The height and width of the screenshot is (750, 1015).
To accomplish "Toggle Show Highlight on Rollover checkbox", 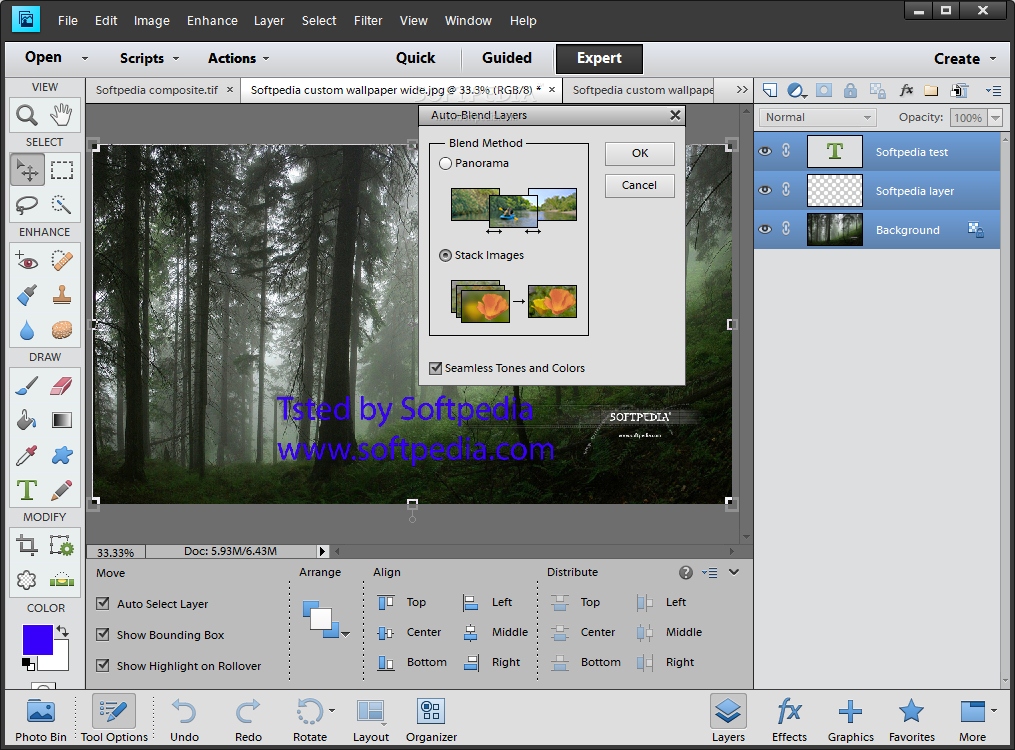I will point(102,665).
